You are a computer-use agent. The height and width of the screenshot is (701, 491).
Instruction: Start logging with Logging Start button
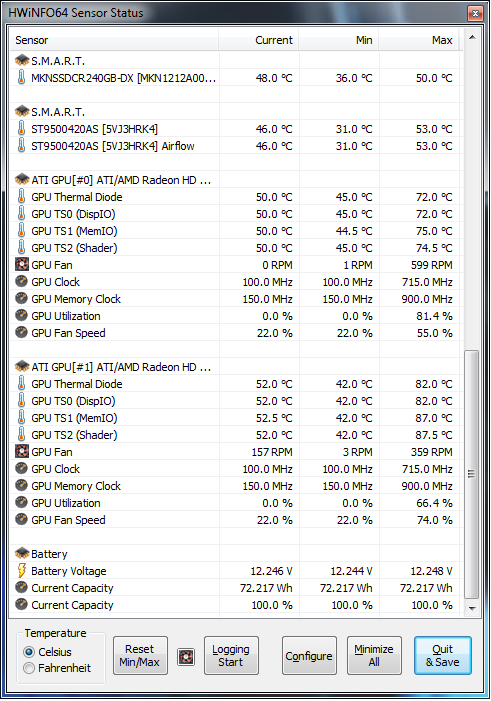pyautogui.click(x=231, y=655)
